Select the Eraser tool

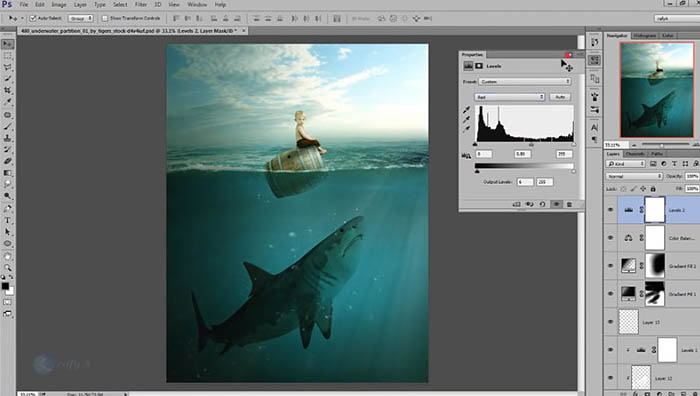click(8, 161)
